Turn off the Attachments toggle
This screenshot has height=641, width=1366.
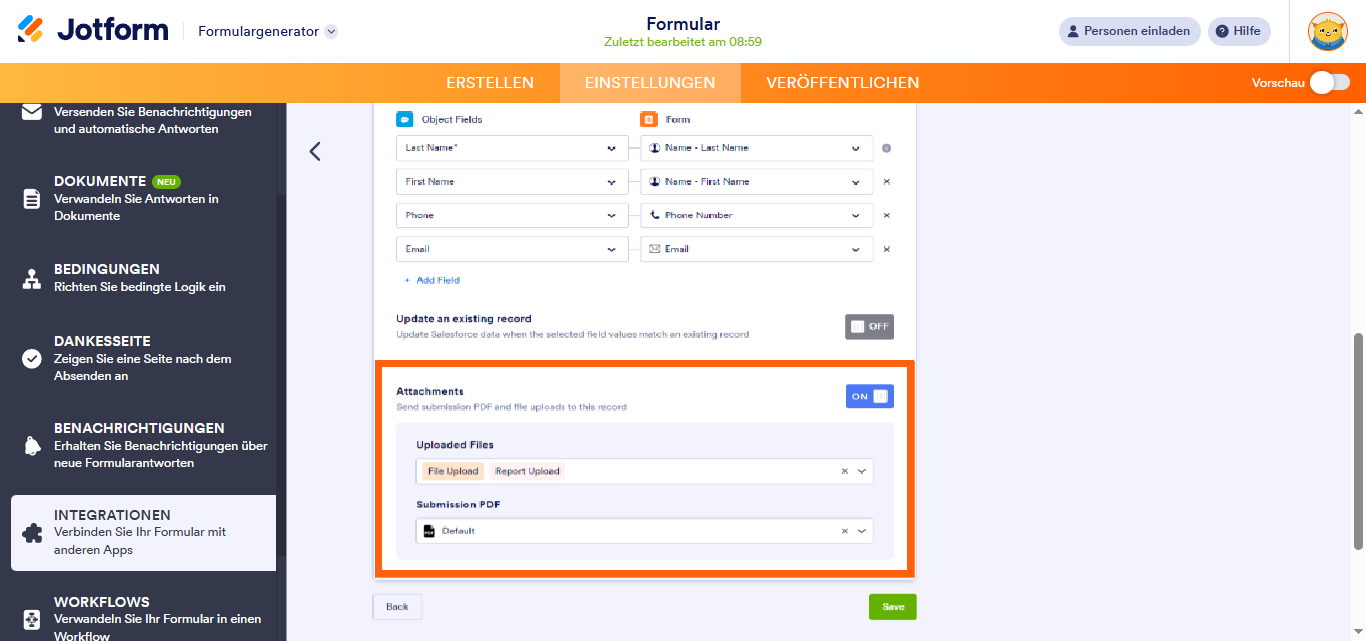click(x=869, y=397)
